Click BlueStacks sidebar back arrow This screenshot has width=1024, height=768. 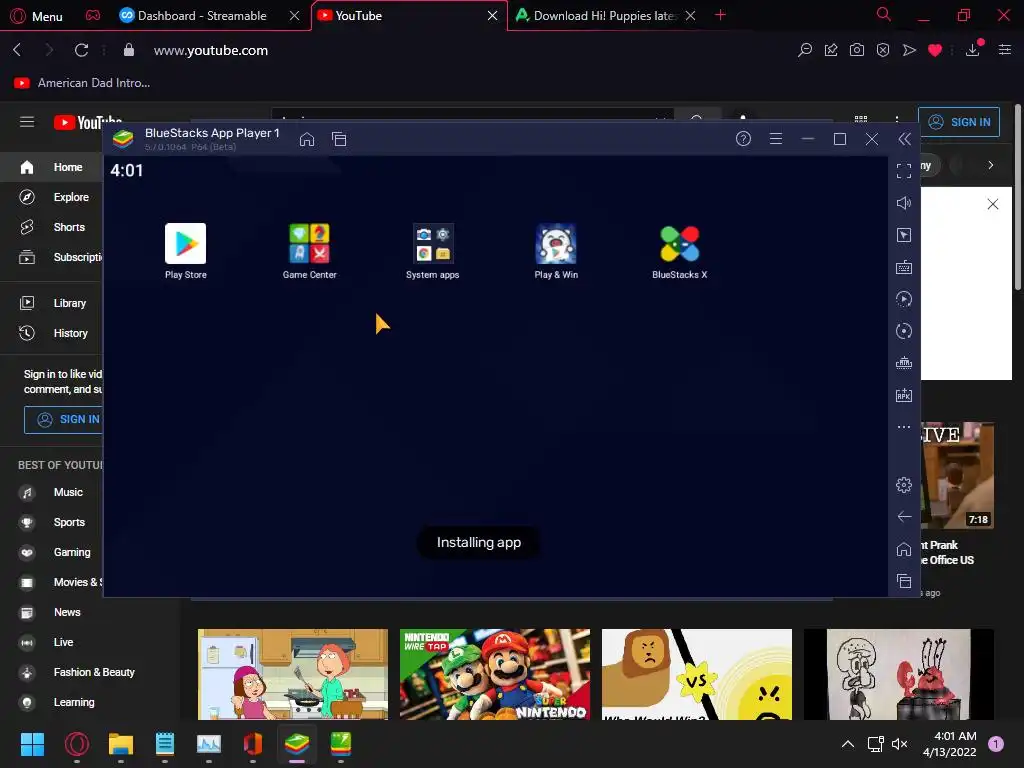(x=904, y=517)
